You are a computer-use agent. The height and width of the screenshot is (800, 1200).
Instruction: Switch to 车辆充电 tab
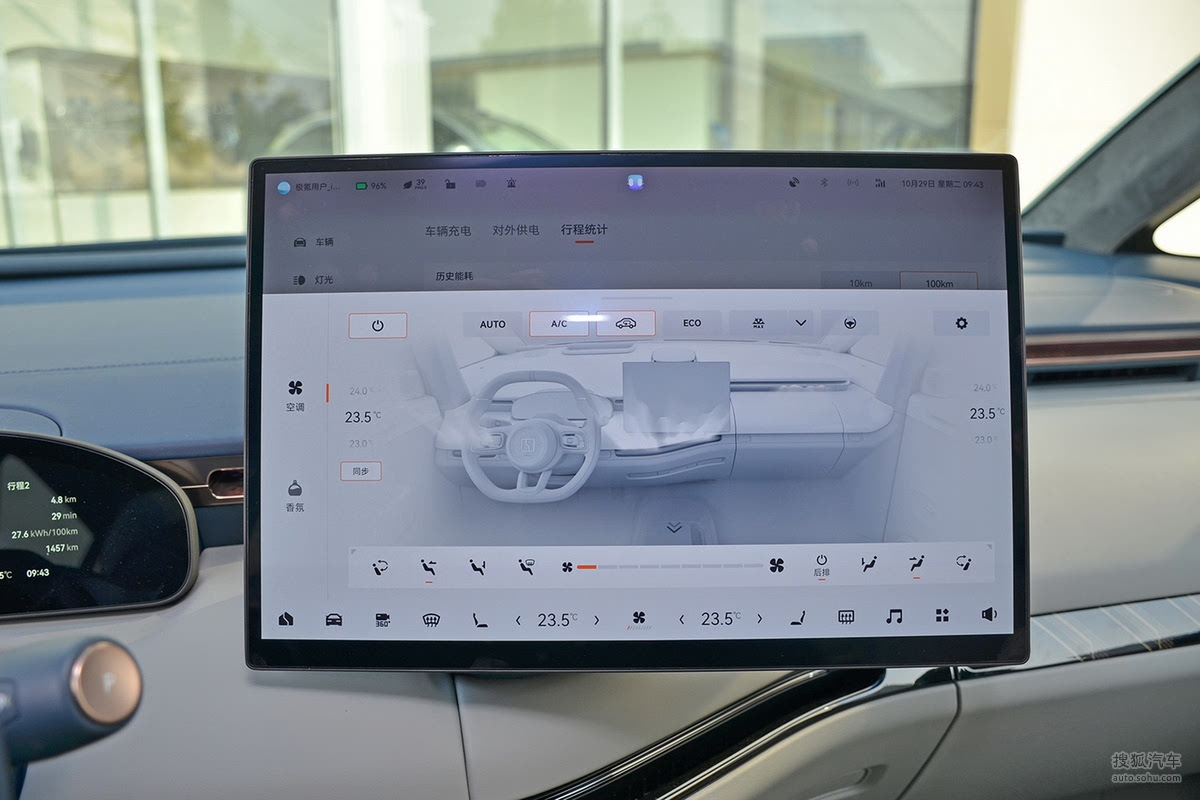click(447, 230)
